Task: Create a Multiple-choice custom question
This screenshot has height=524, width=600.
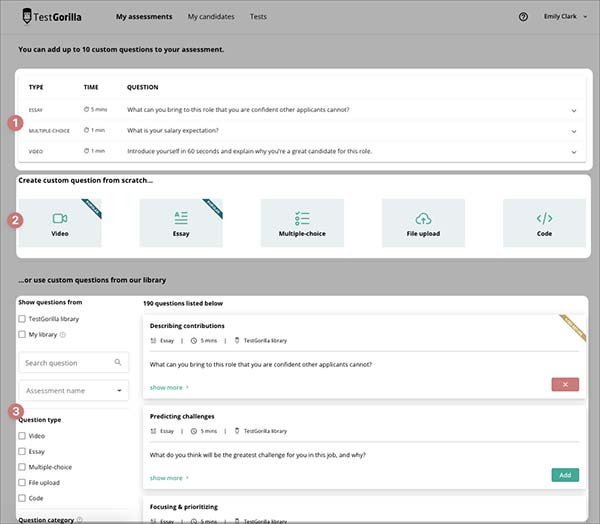Action: point(302,223)
